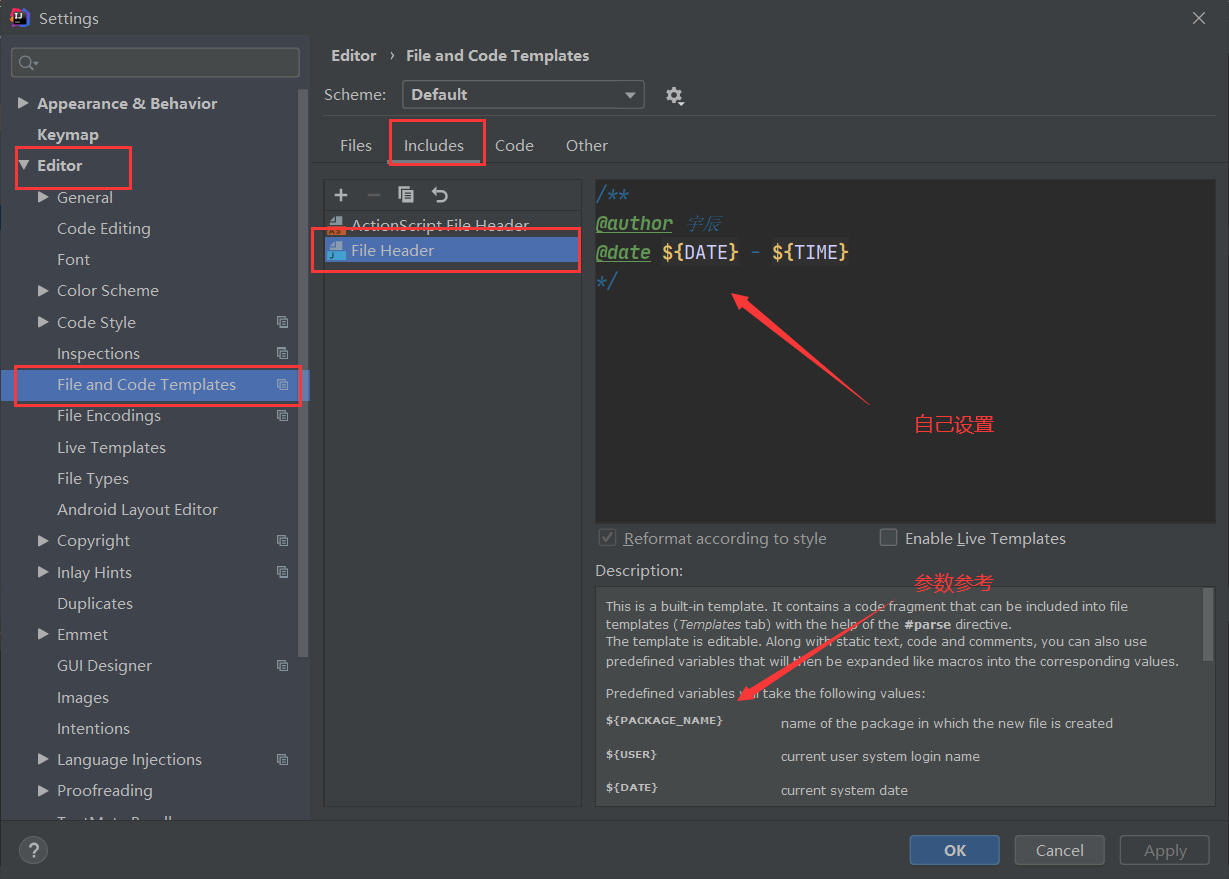Add a new template with the plus icon

(x=341, y=195)
